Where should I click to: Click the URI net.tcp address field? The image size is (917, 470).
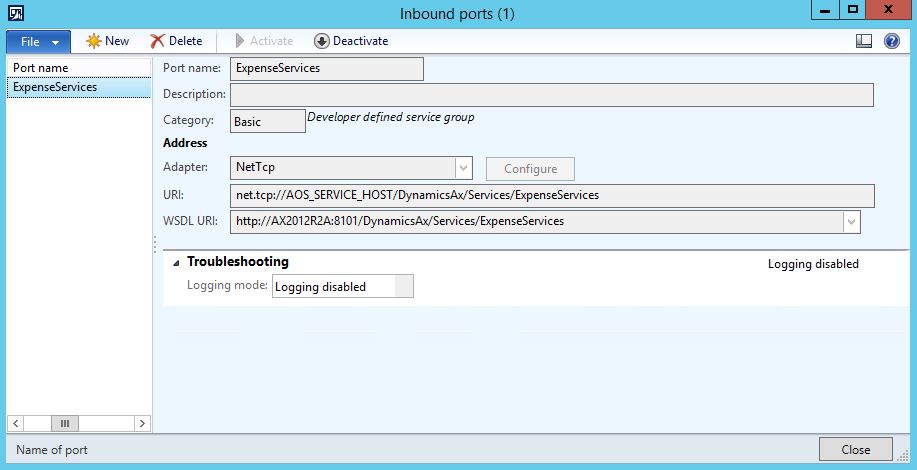(x=552, y=195)
